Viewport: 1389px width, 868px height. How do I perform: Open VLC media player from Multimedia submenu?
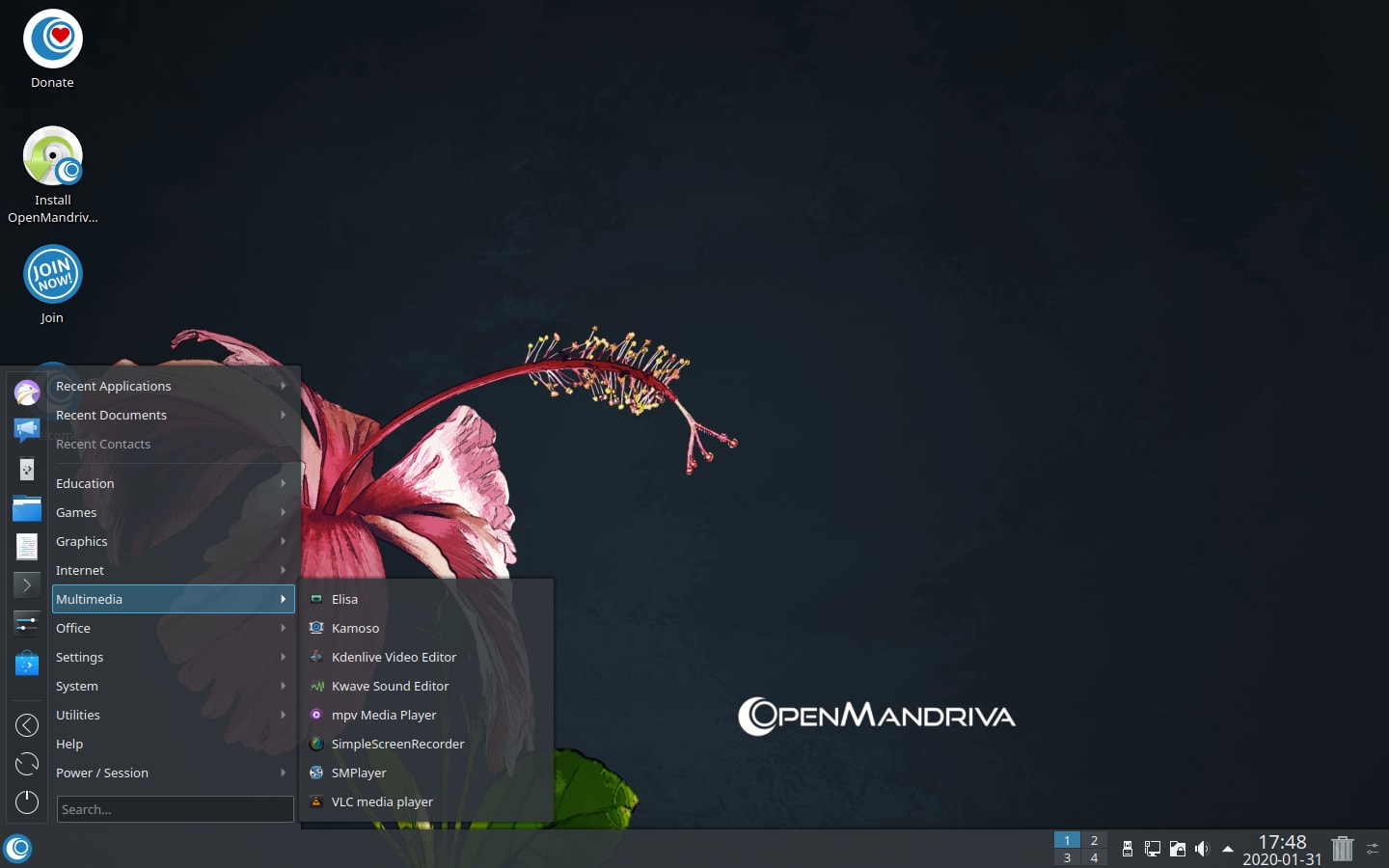pyautogui.click(x=382, y=801)
